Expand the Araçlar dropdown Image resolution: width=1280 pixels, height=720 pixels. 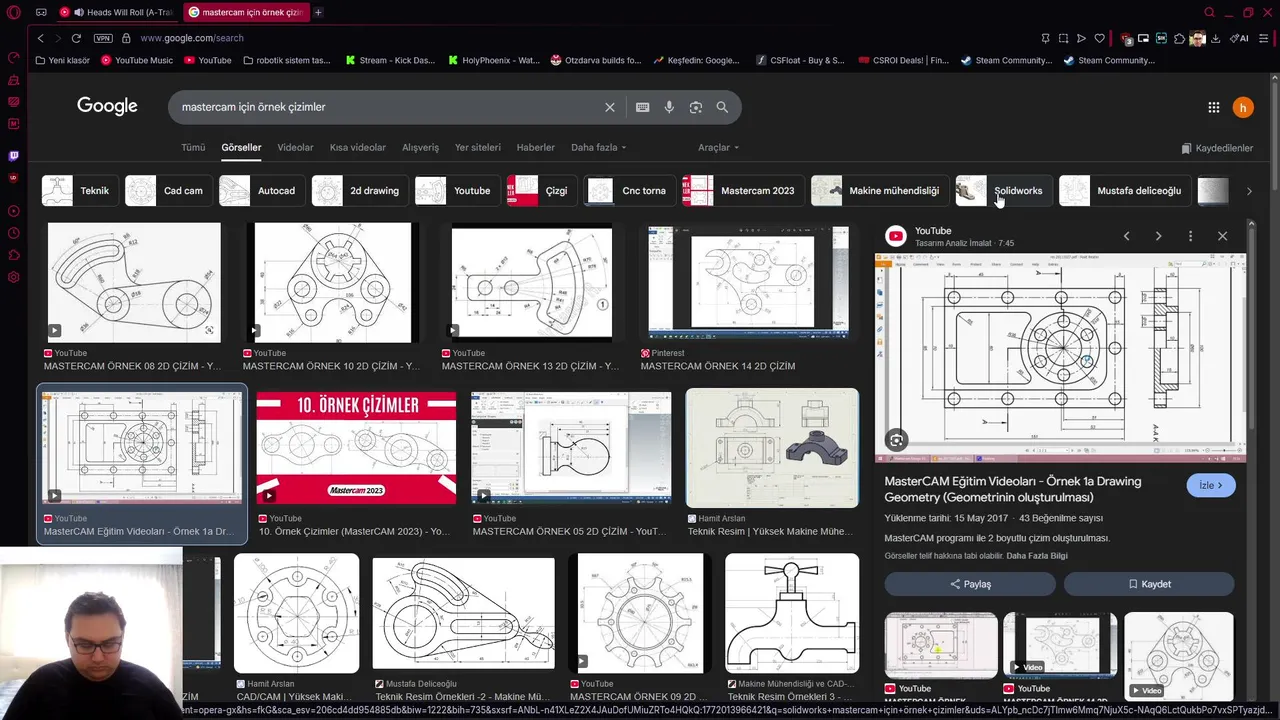coord(718,147)
